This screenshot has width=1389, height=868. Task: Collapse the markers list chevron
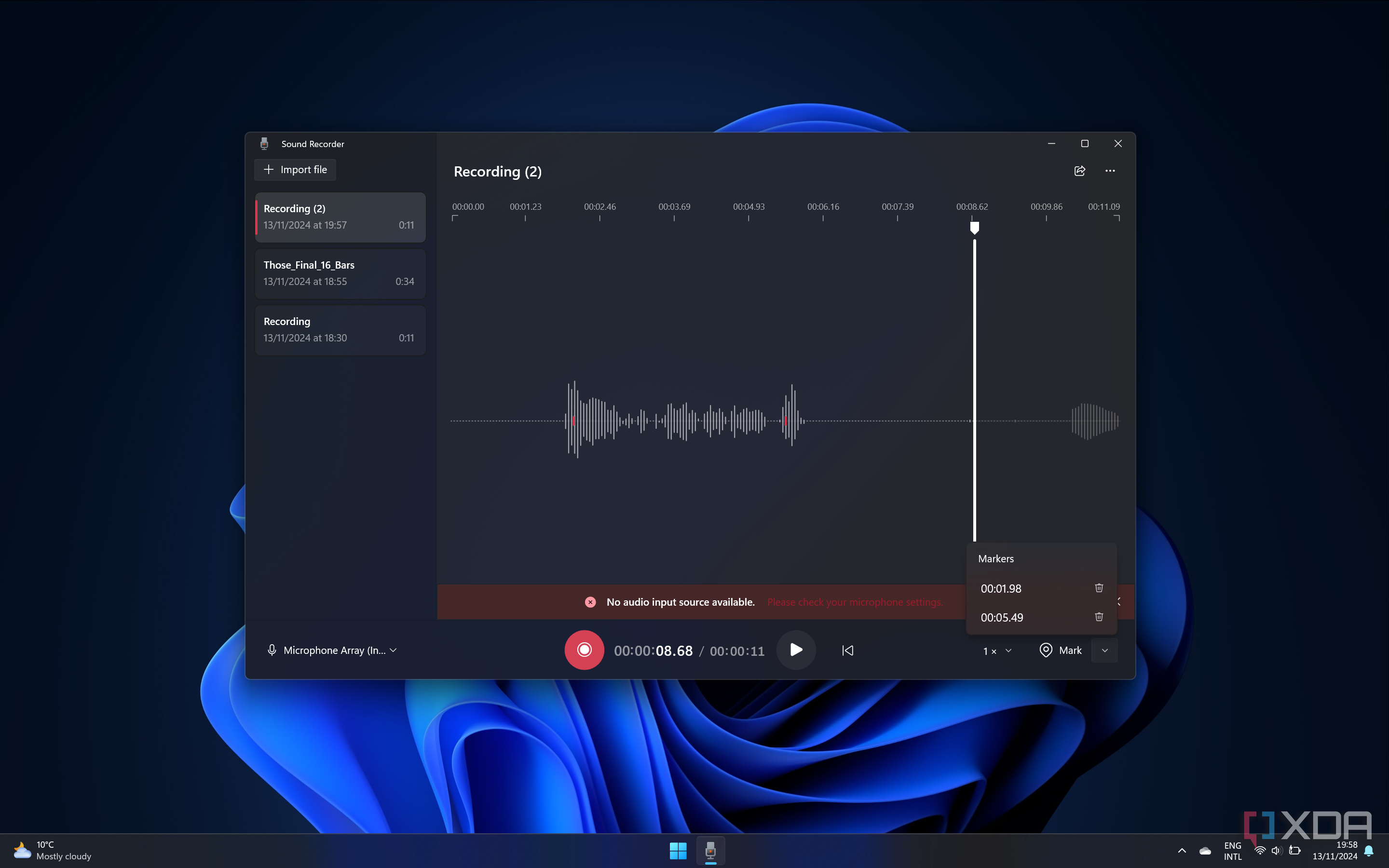click(x=1104, y=651)
